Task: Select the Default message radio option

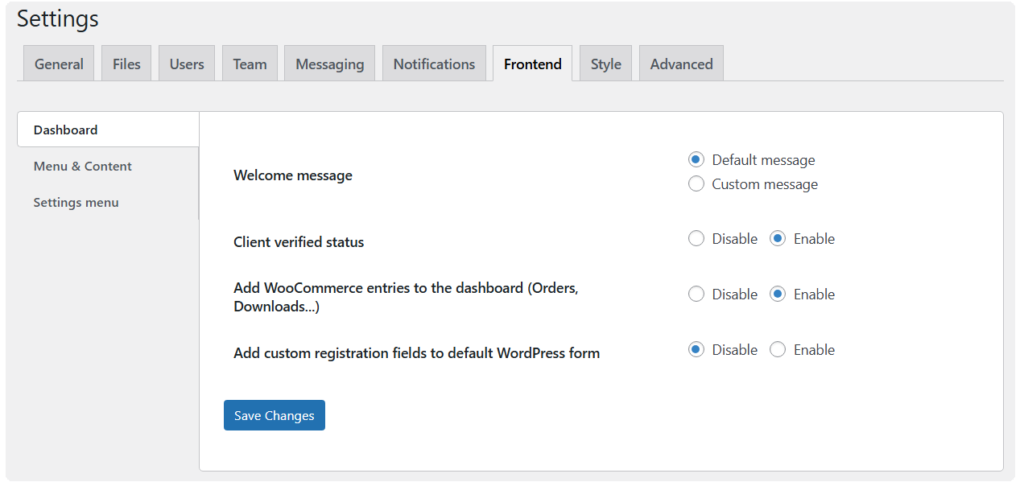Action: click(697, 160)
